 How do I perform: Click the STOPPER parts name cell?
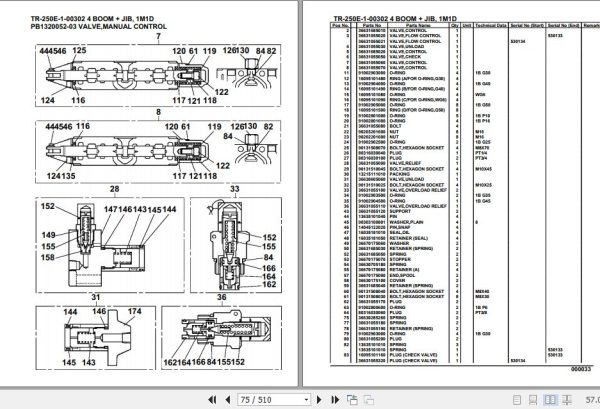tap(400, 259)
